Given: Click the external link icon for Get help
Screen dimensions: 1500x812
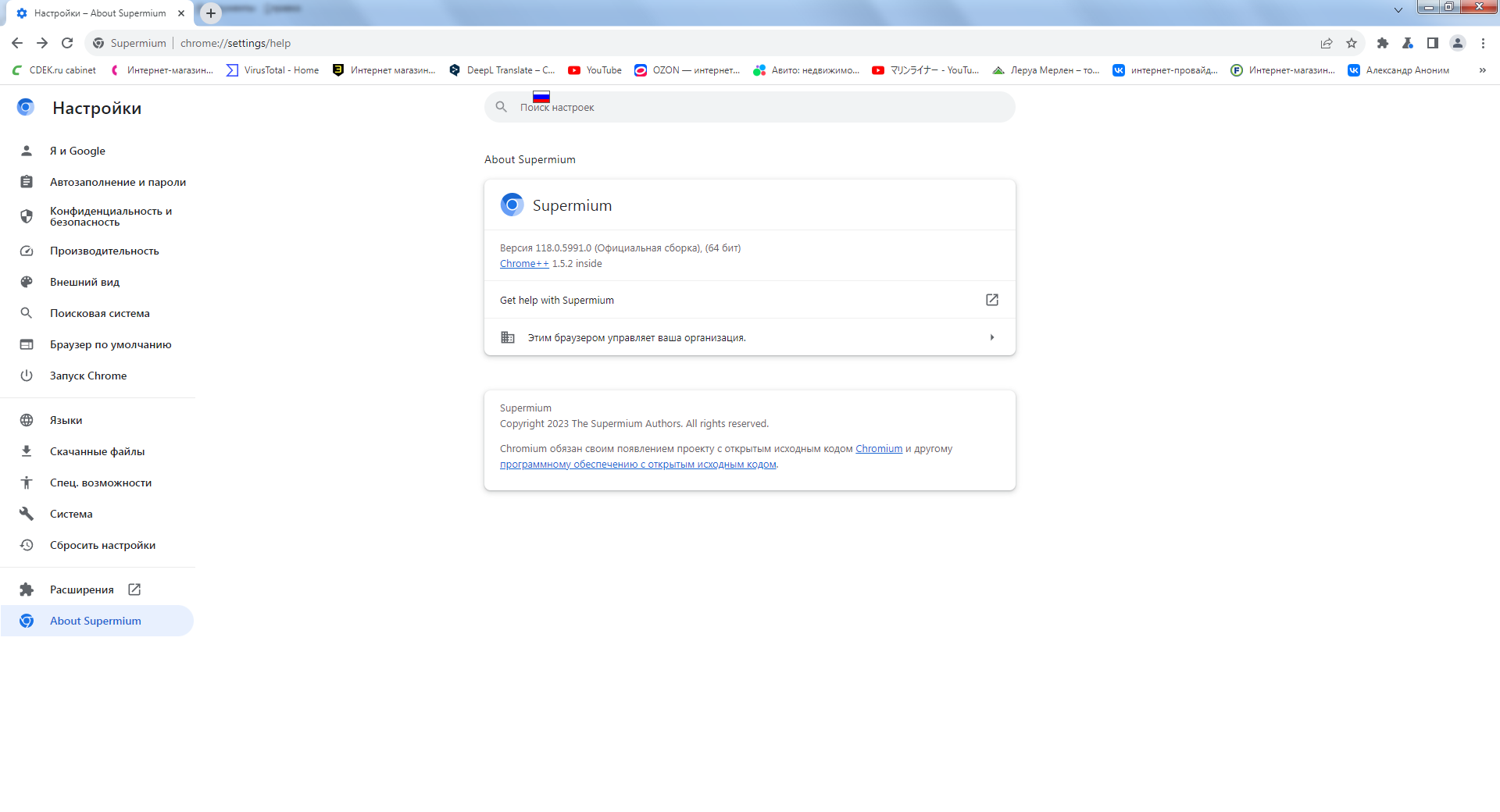Looking at the screenshot, I should [992, 300].
